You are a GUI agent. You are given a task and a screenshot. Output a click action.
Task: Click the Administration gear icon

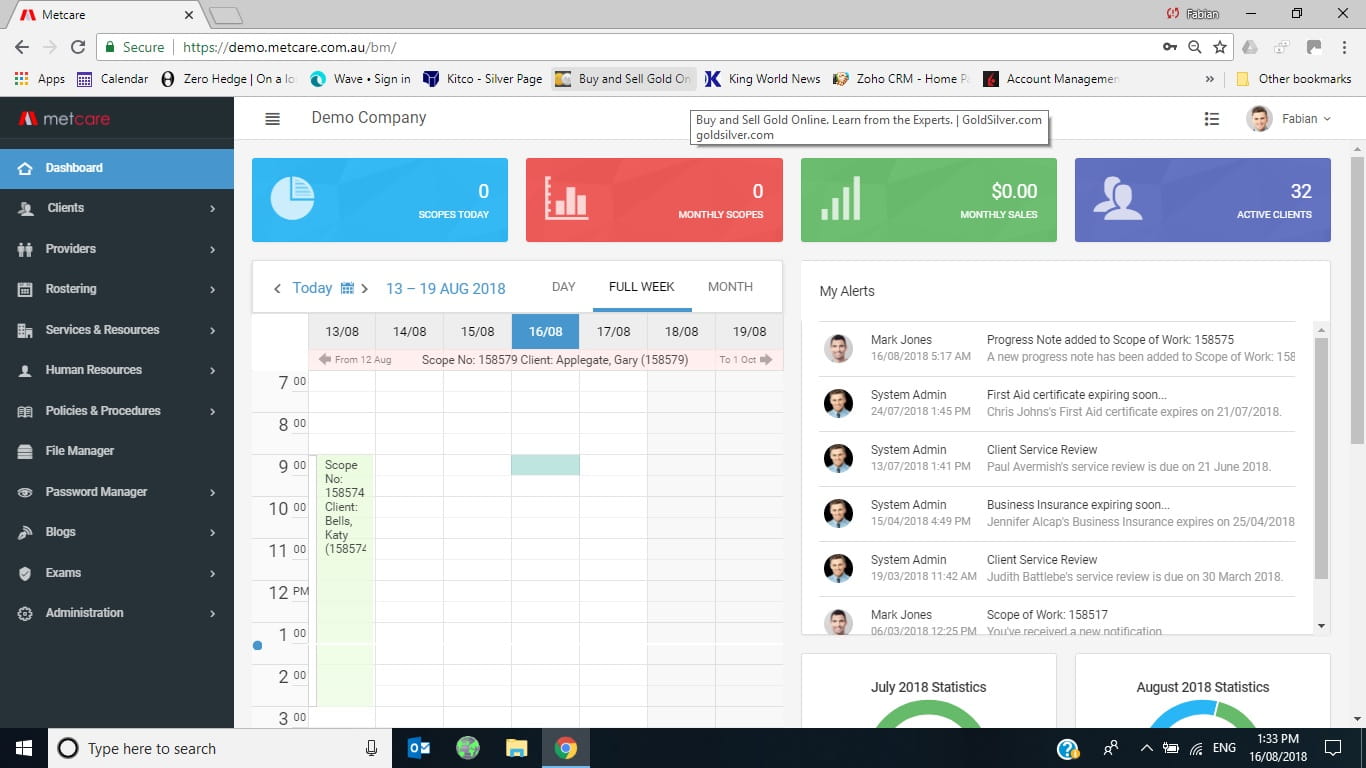pyautogui.click(x=25, y=613)
